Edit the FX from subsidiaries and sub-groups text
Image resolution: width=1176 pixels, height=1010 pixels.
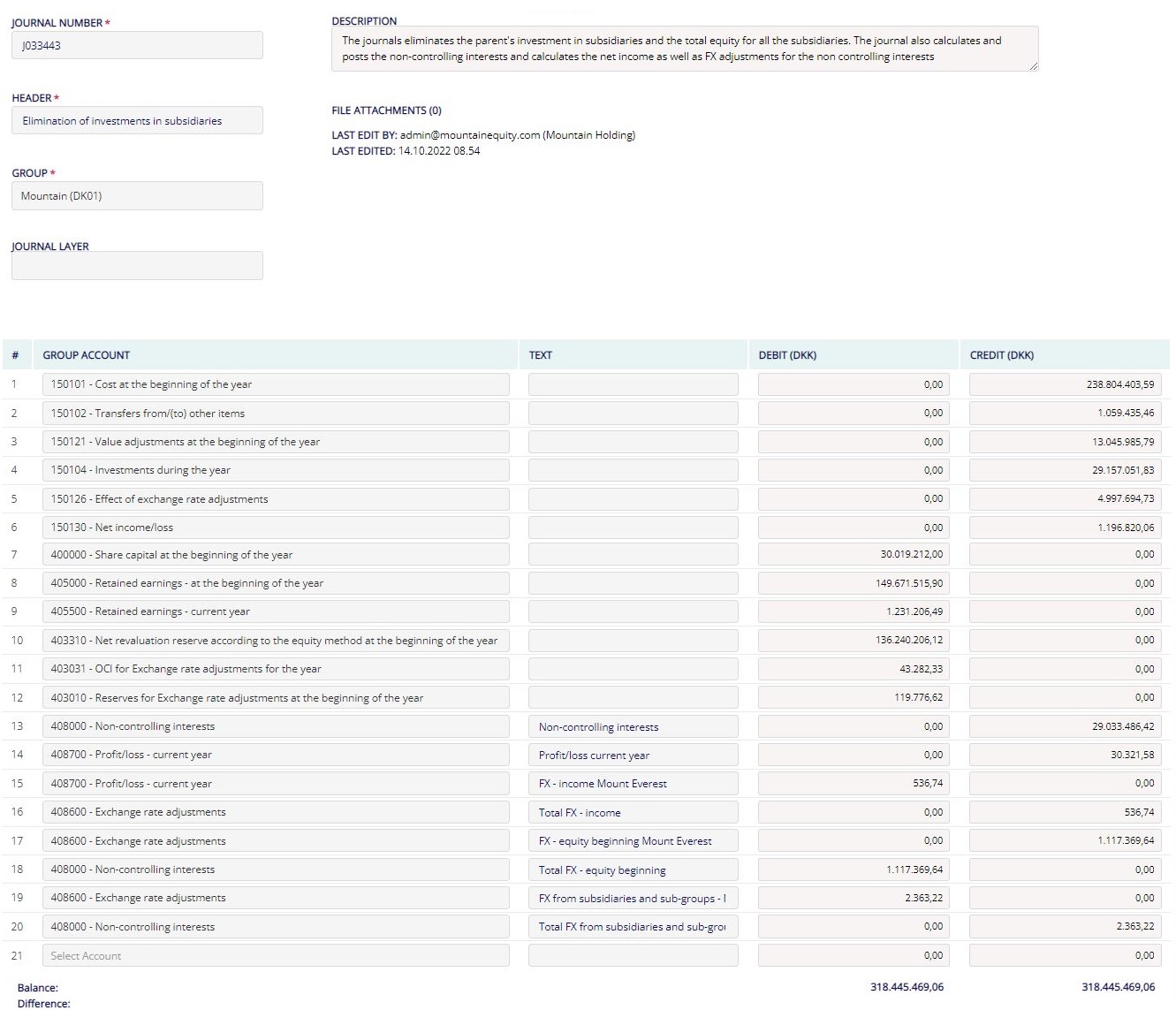[x=634, y=898]
